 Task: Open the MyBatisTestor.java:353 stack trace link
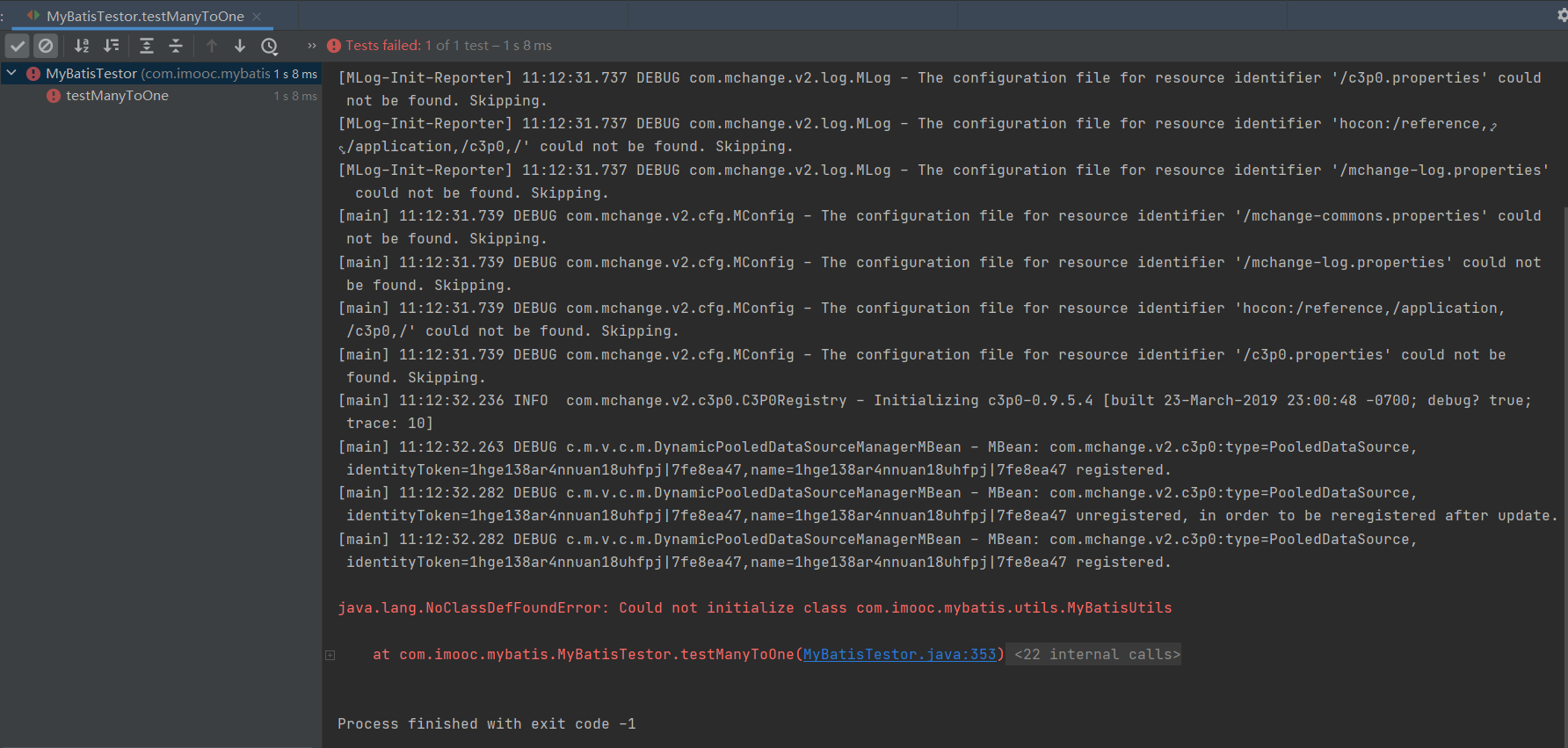coord(899,654)
